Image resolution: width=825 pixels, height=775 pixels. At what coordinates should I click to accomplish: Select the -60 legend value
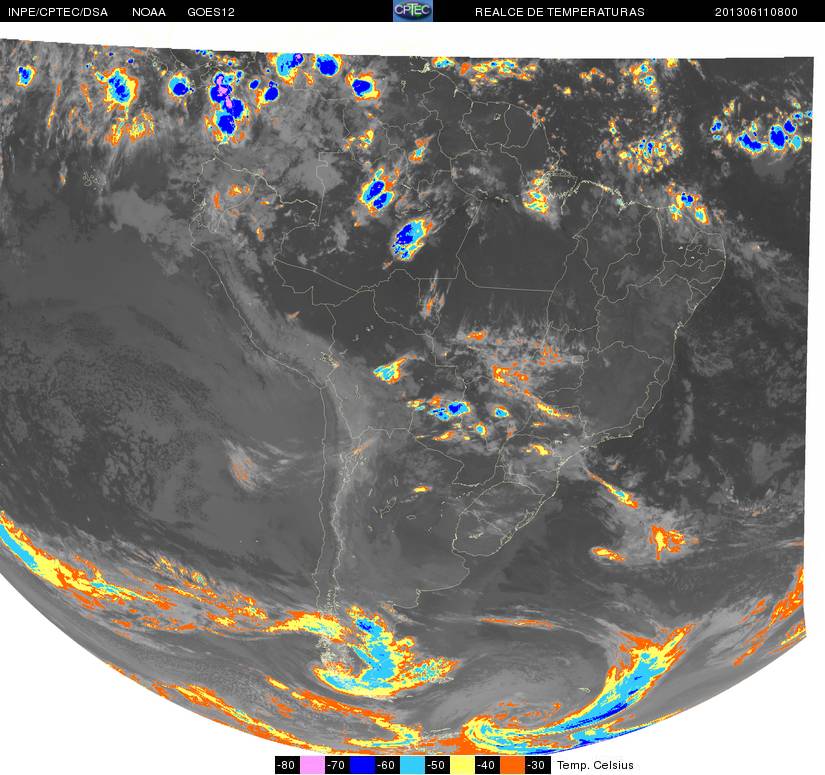click(388, 765)
